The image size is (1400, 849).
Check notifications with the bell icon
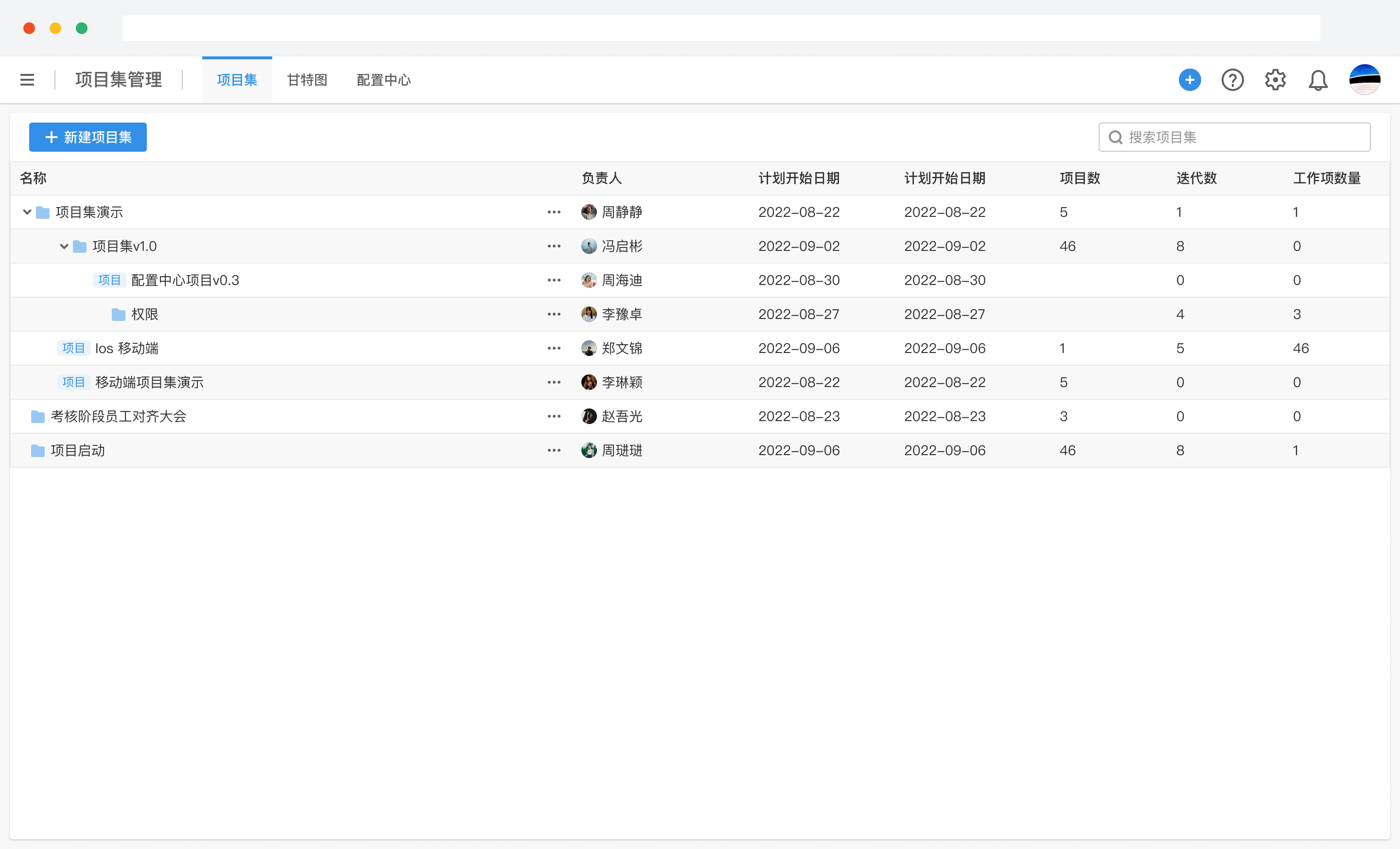point(1318,80)
